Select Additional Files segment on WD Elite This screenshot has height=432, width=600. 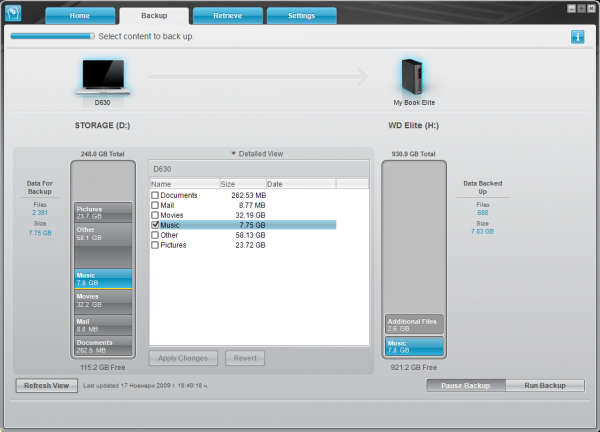tap(414, 324)
